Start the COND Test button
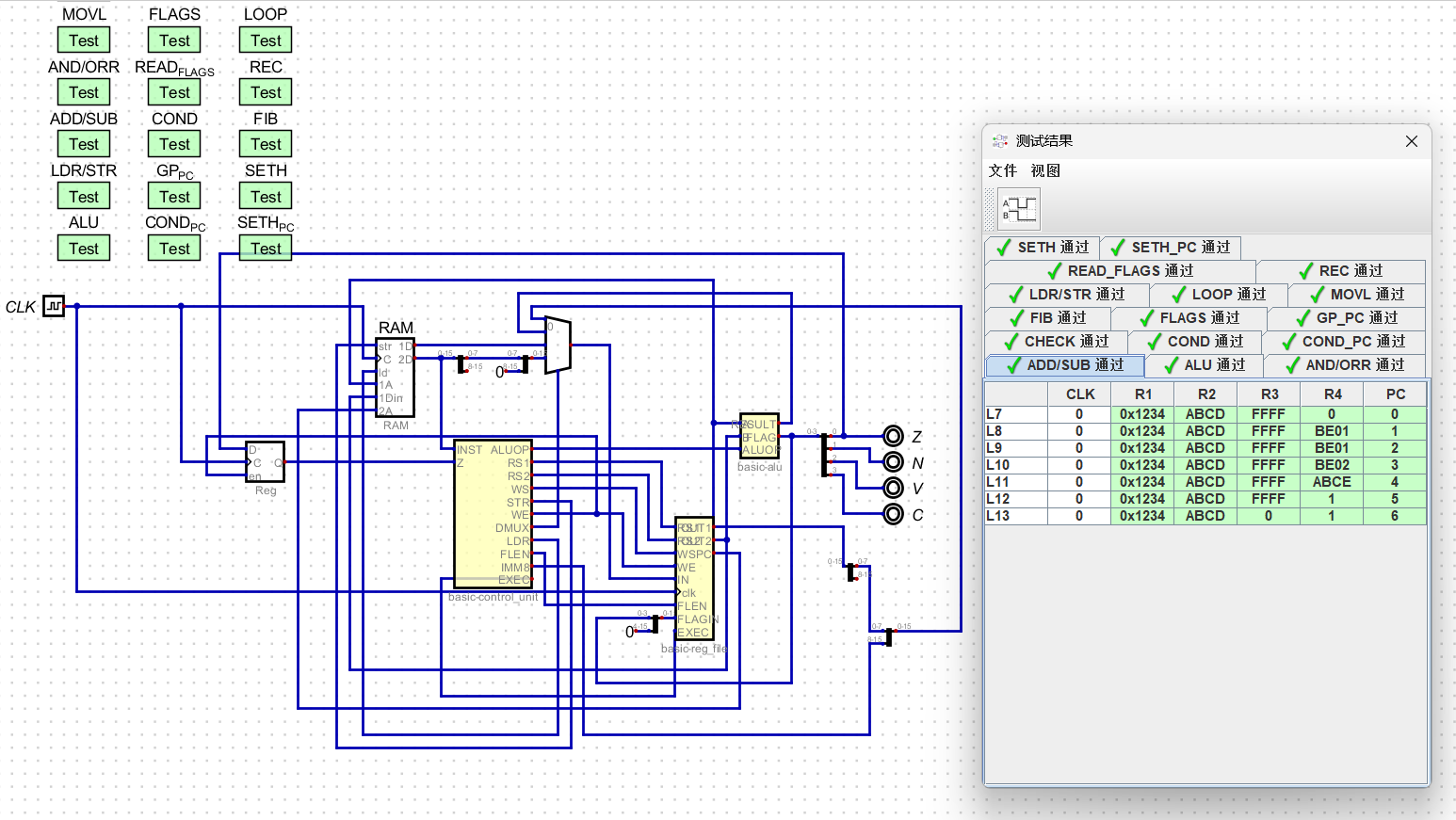 (174, 144)
